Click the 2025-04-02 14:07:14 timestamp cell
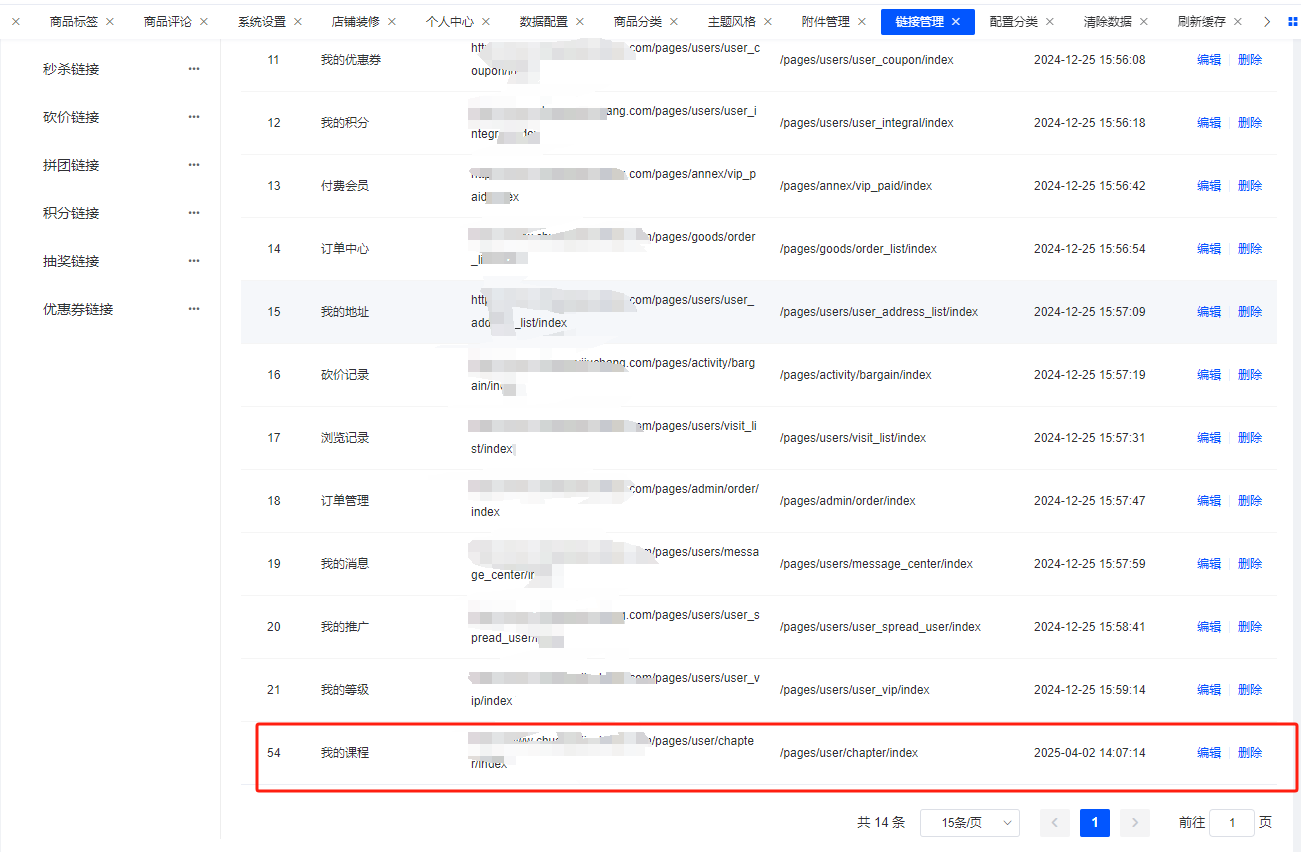 1090,753
